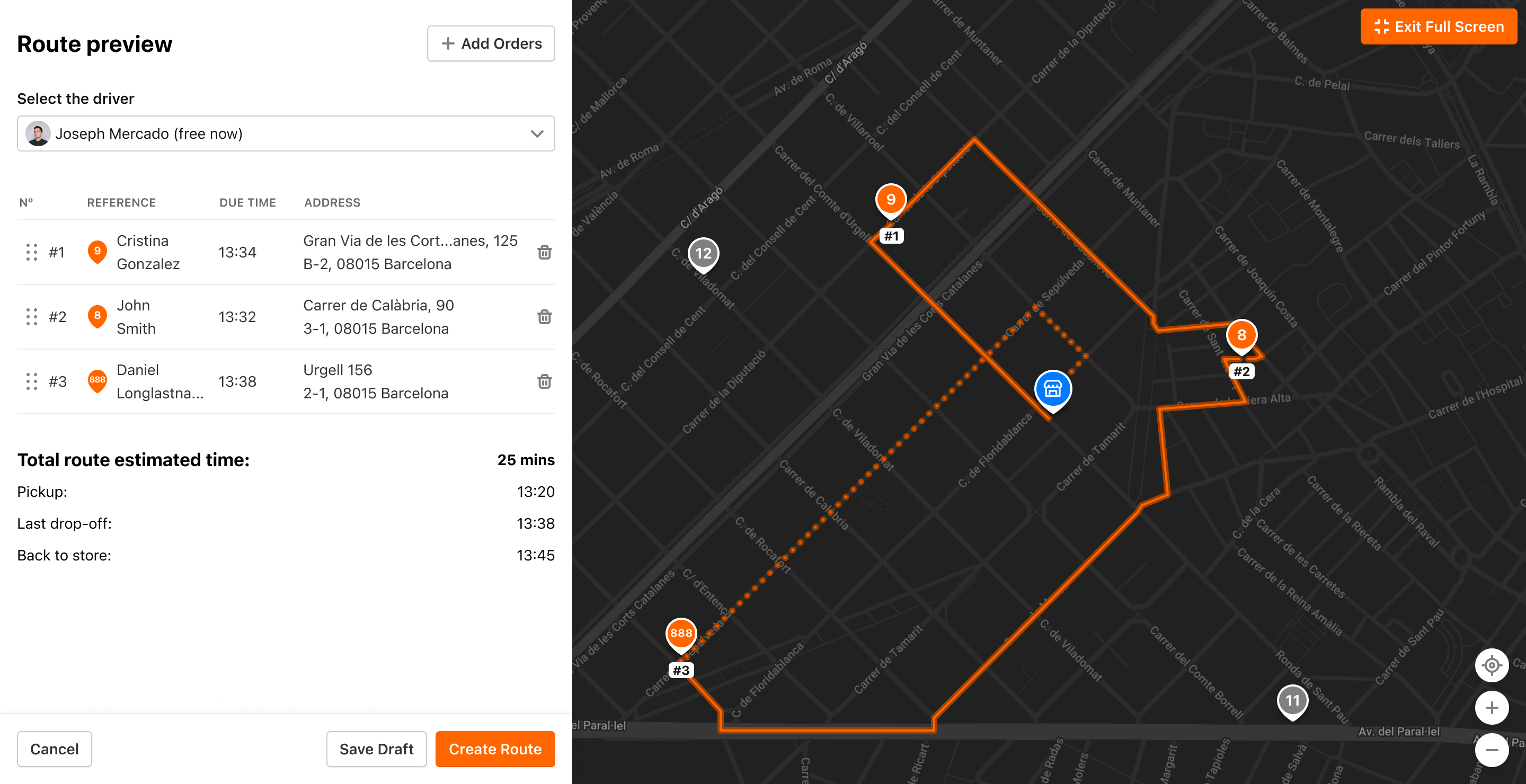This screenshot has height=784, width=1526.
Task: Delete Cristina Gonzalez order with trash icon
Action: tap(544, 252)
